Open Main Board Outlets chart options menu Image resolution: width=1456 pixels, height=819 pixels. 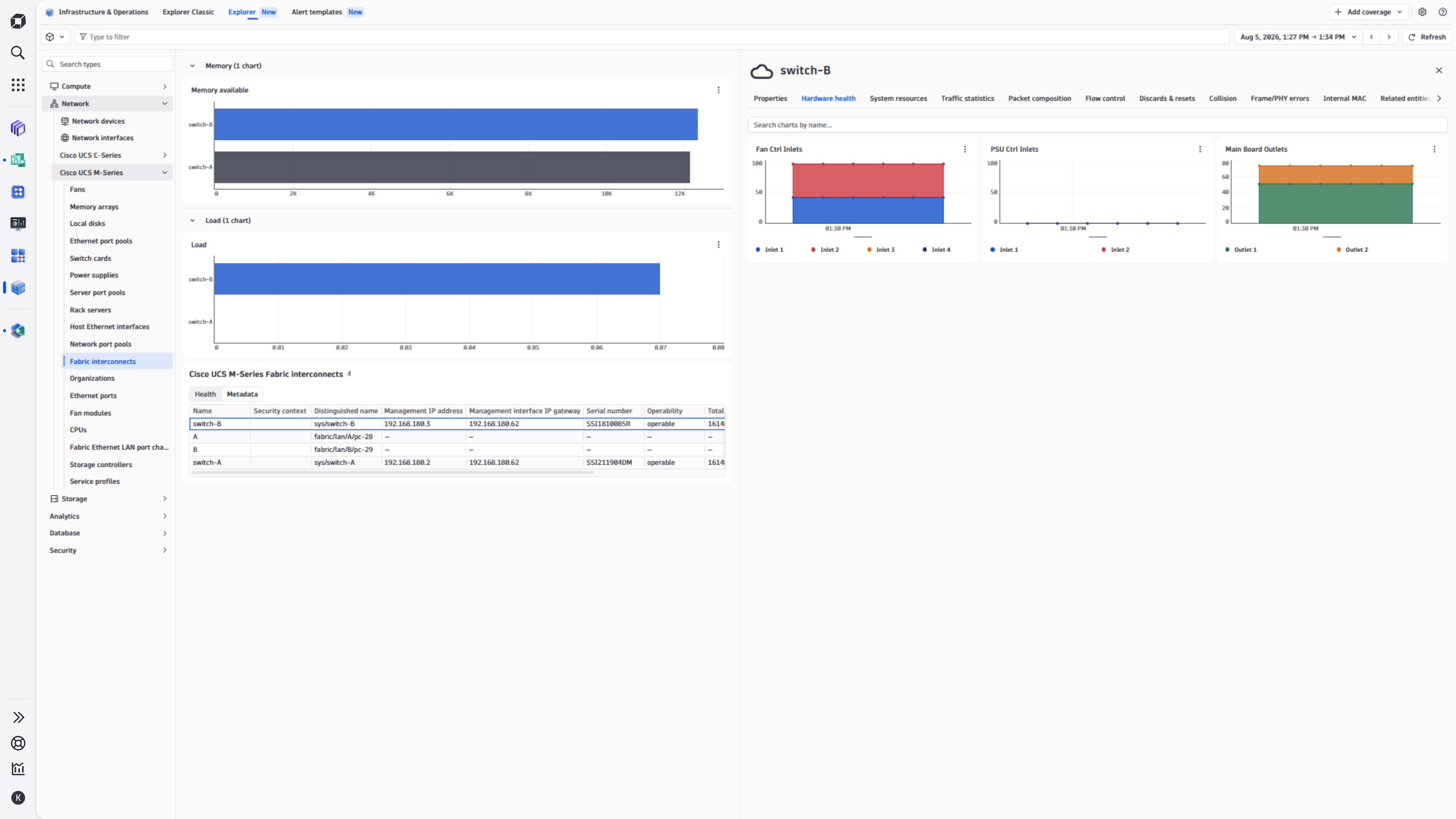(x=1434, y=149)
